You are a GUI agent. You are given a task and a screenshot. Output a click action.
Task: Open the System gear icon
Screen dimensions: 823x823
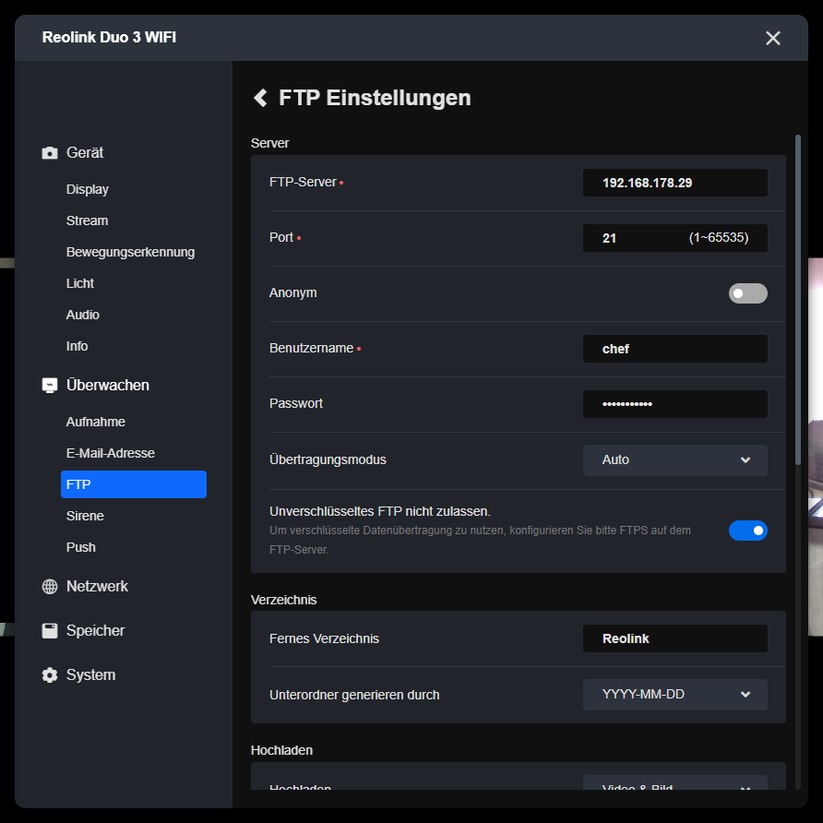pyautogui.click(x=49, y=675)
